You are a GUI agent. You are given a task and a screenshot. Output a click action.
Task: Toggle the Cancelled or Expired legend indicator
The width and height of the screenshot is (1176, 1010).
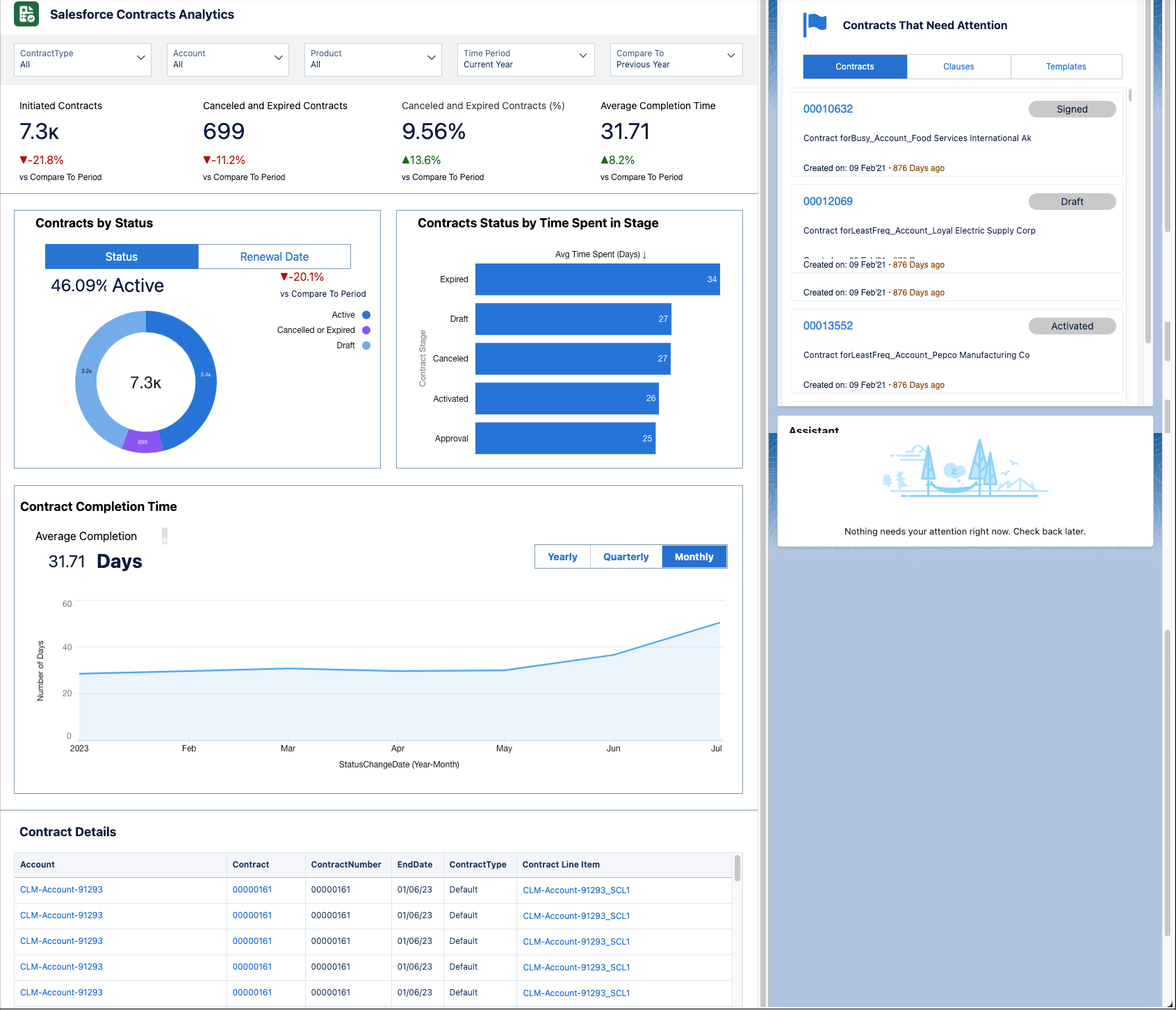(366, 329)
